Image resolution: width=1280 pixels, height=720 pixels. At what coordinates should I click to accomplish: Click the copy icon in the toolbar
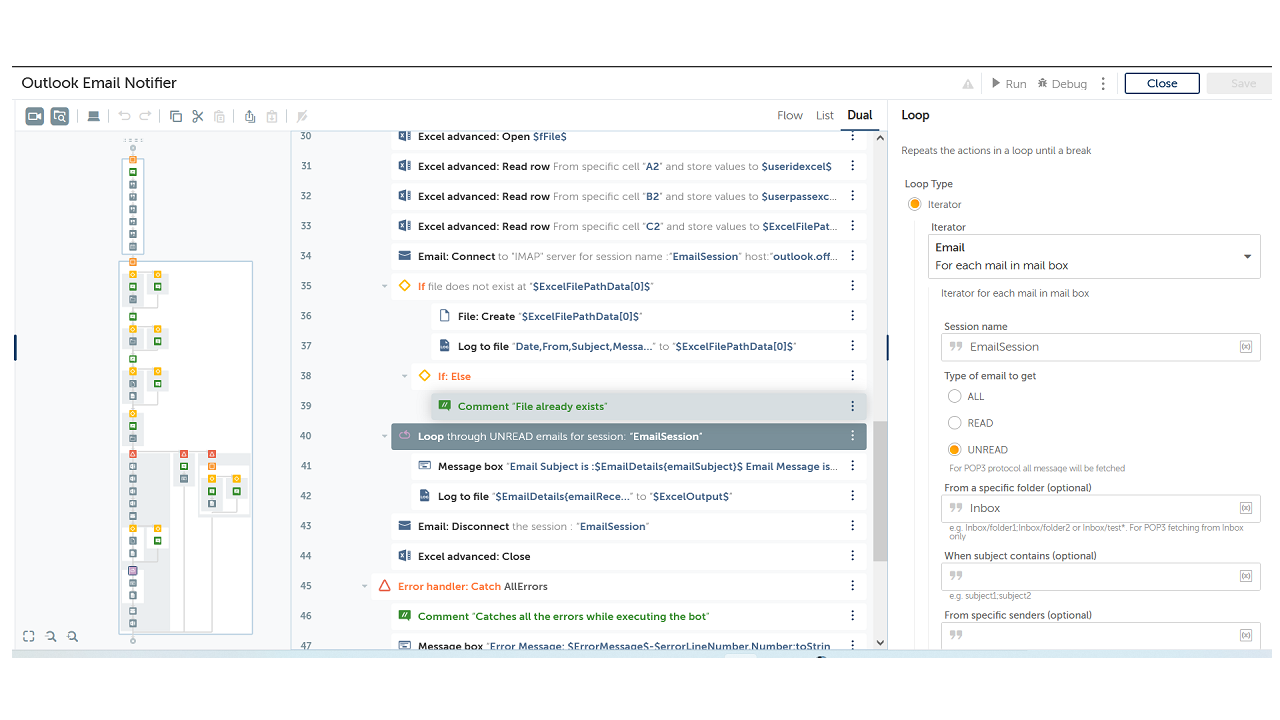(x=176, y=116)
